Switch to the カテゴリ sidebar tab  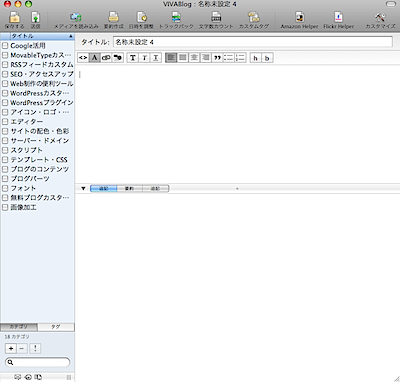pyautogui.click(x=19, y=327)
